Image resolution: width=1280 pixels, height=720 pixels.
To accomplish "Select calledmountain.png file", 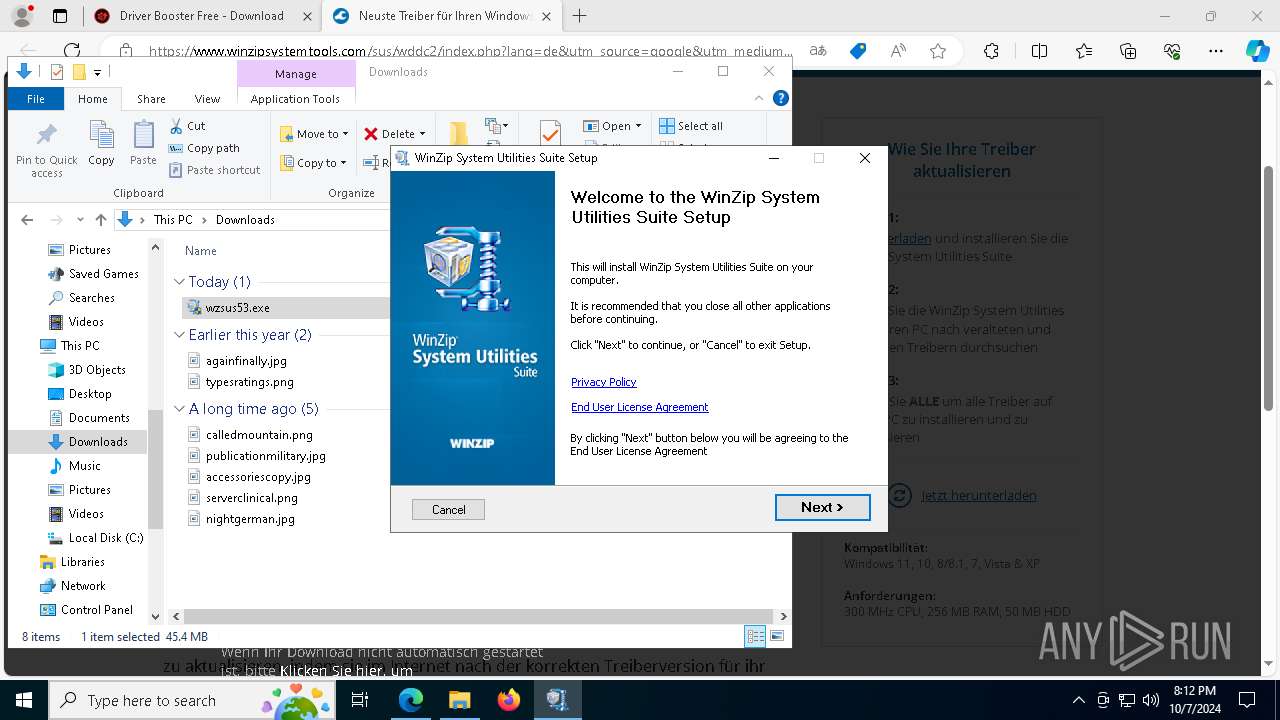I will [259, 435].
